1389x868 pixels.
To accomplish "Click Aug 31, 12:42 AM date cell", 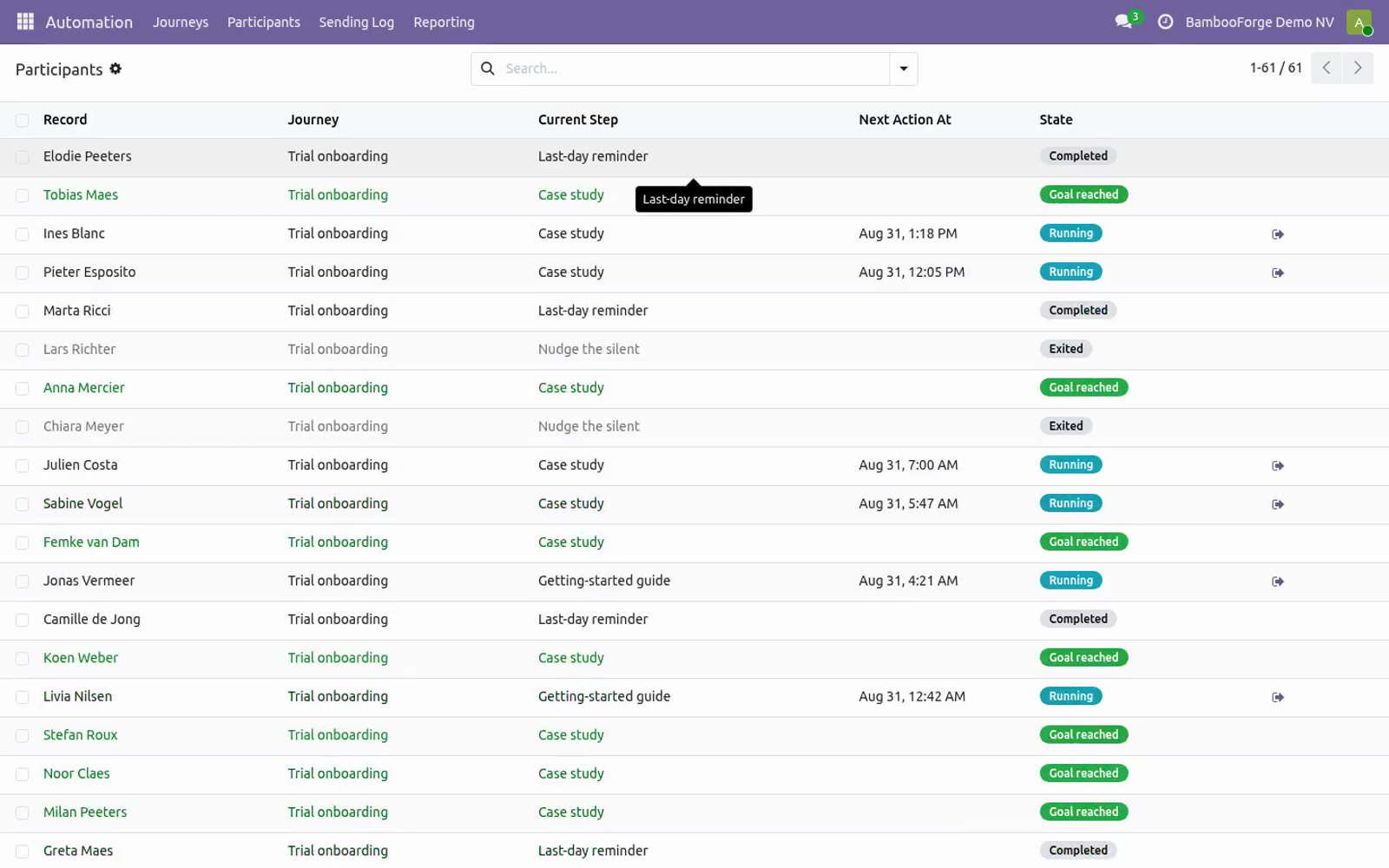I will pyautogui.click(x=912, y=696).
